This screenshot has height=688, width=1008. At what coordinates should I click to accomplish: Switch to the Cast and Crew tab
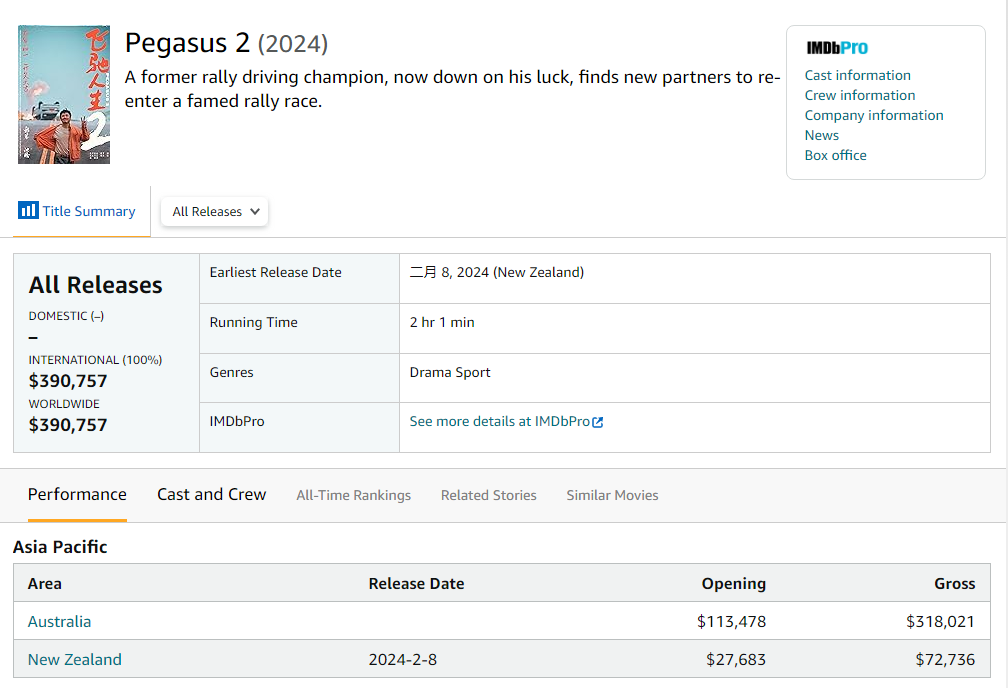pyautogui.click(x=211, y=495)
